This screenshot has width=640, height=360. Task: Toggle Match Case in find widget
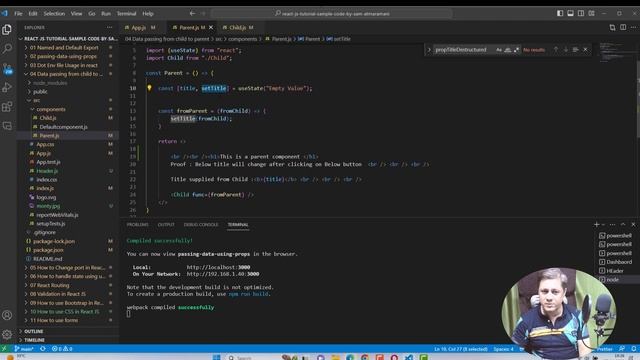coord(499,50)
